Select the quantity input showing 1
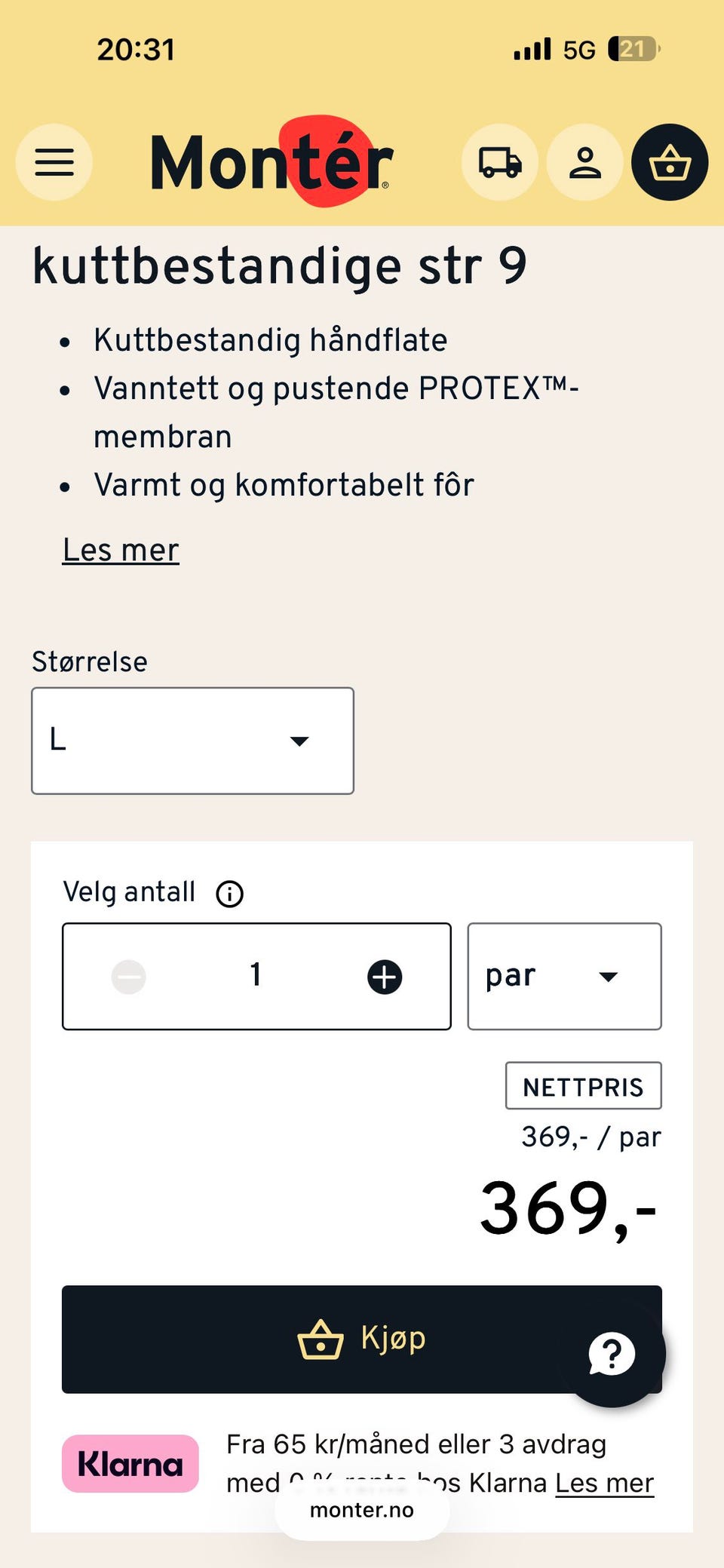This screenshot has width=724, height=1568. tap(256, 975)
